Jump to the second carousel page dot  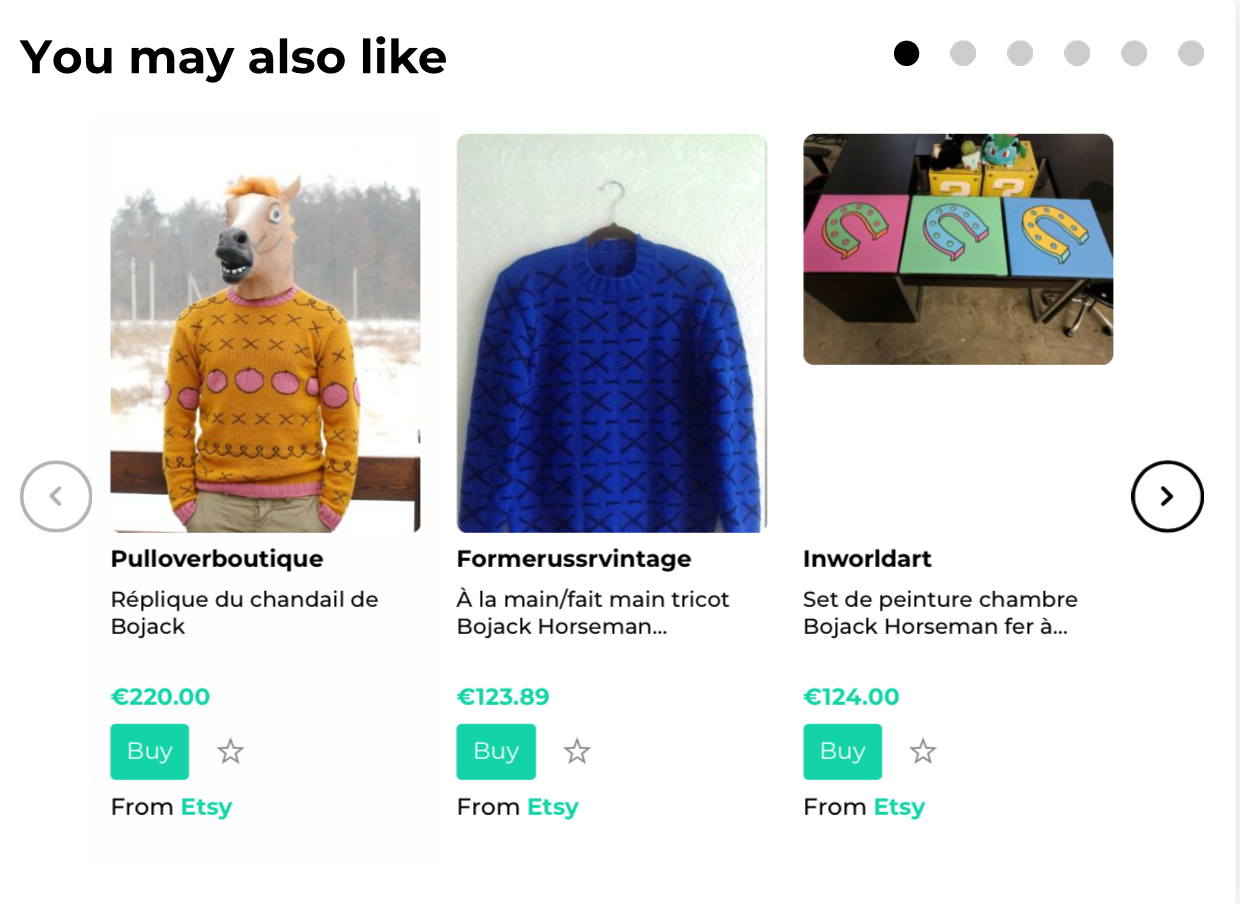pyautogui.click(x=963, y=53)
